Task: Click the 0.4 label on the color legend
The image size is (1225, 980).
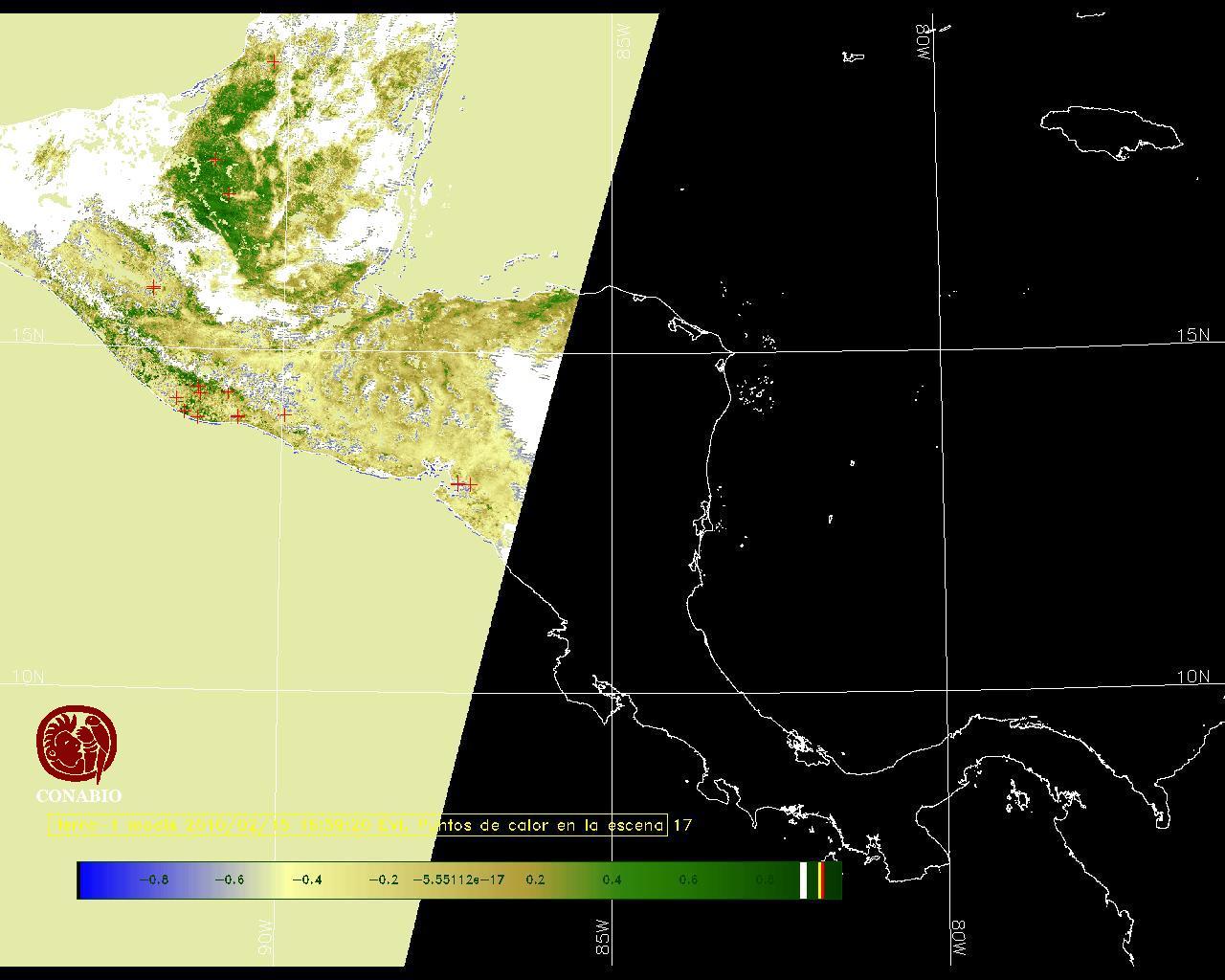Action: click(x=612, y=880)
